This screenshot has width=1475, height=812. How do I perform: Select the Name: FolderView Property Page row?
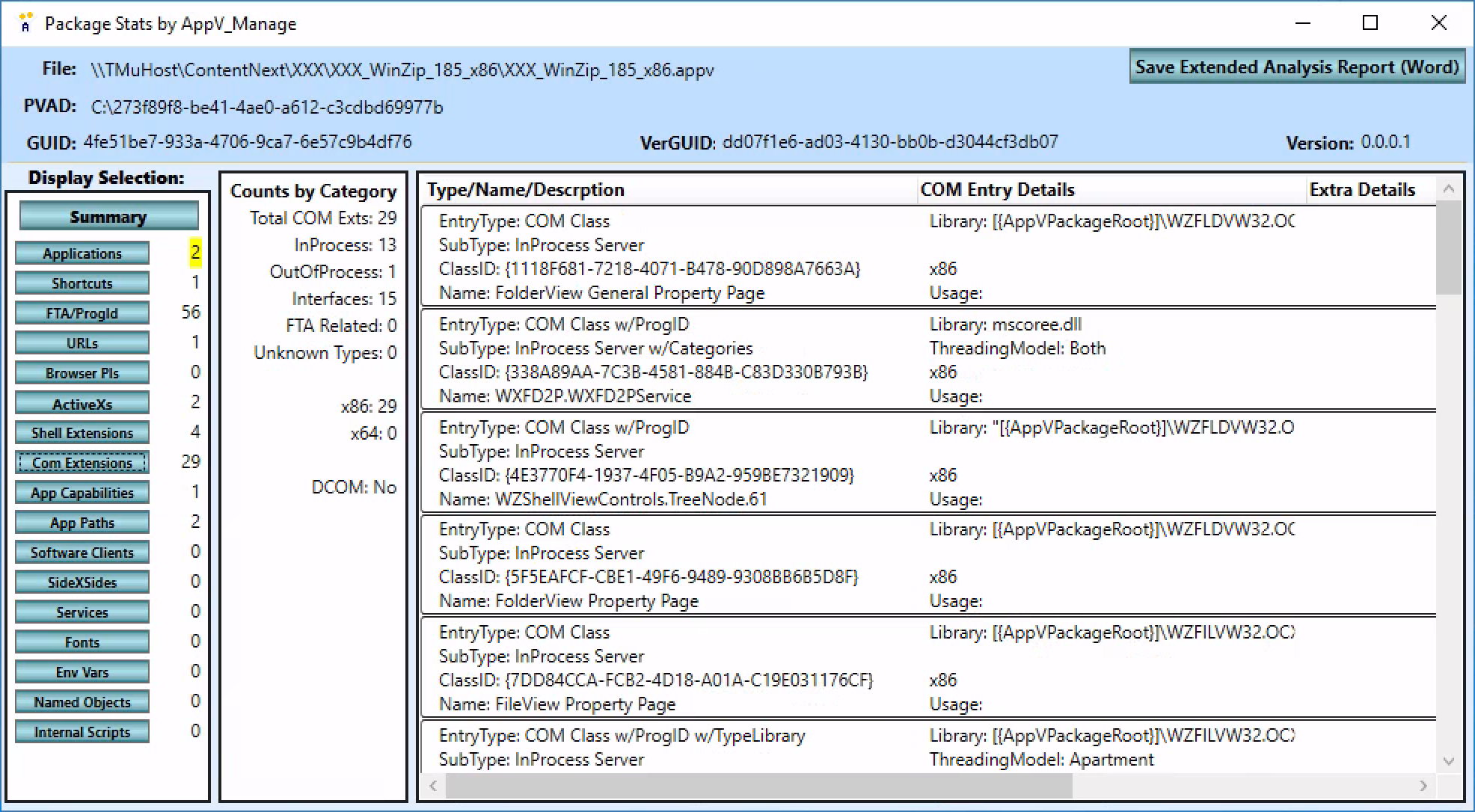pyautogui.click(x=568, y=601)
